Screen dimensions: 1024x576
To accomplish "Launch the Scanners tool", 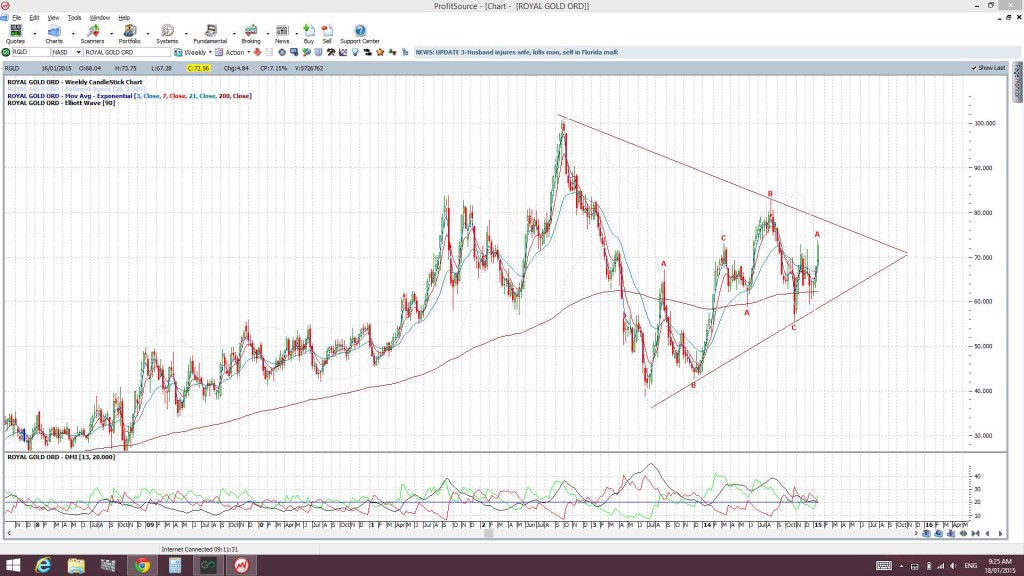I will pyautogui.click(x=92, y=34).
